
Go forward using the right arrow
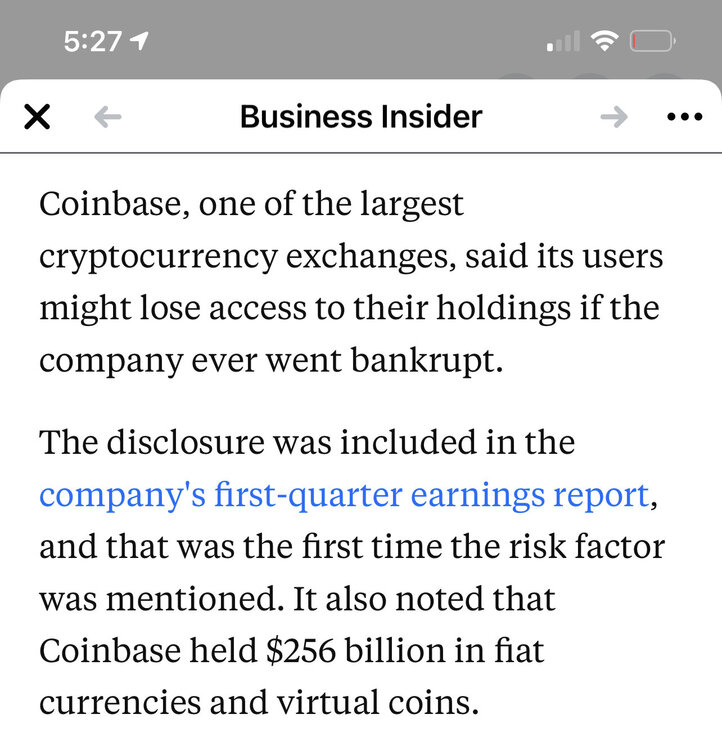point(614,117)
